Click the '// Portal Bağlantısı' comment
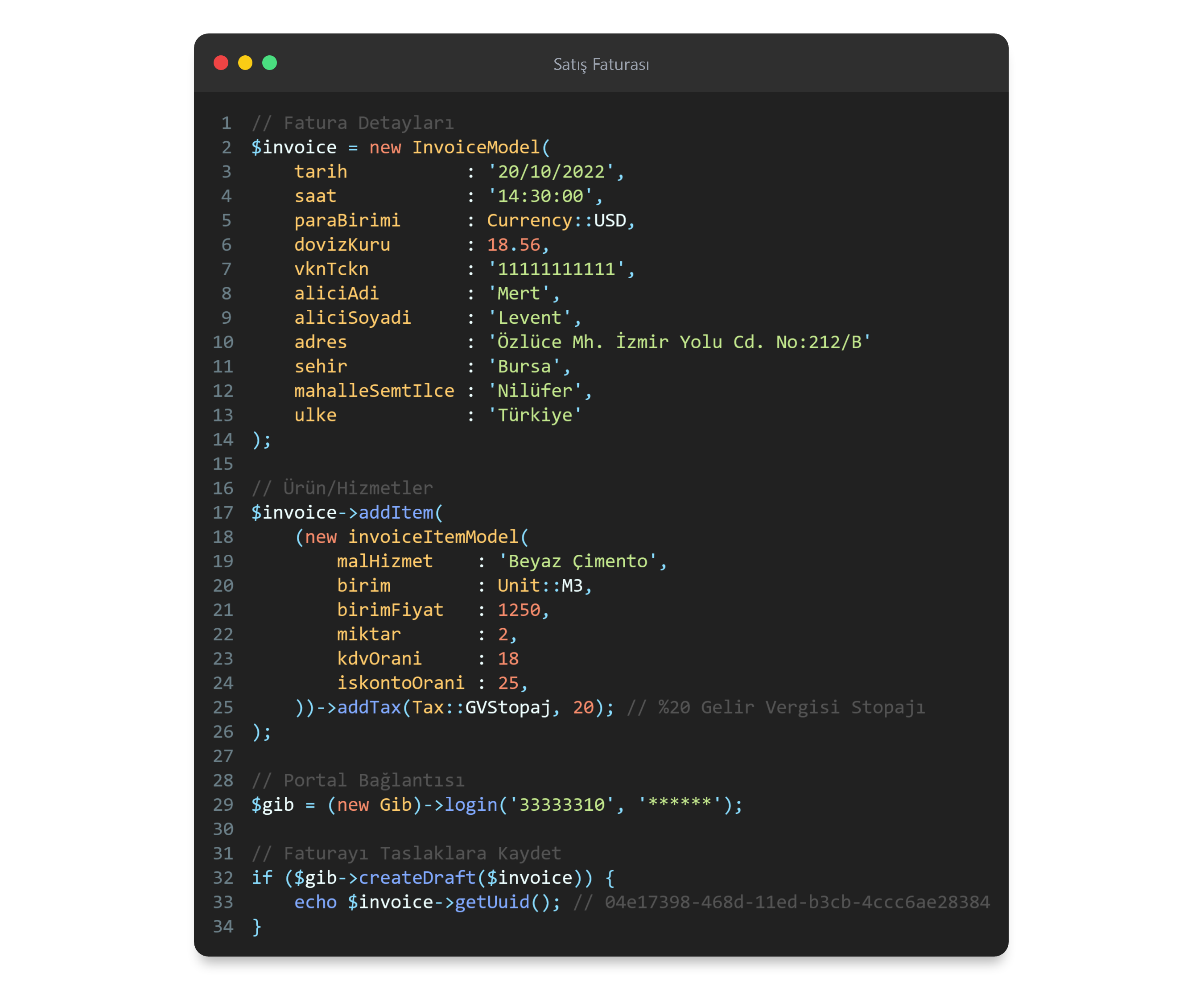The height and width of the screenshot is (990, 1204). coord(358,781)
